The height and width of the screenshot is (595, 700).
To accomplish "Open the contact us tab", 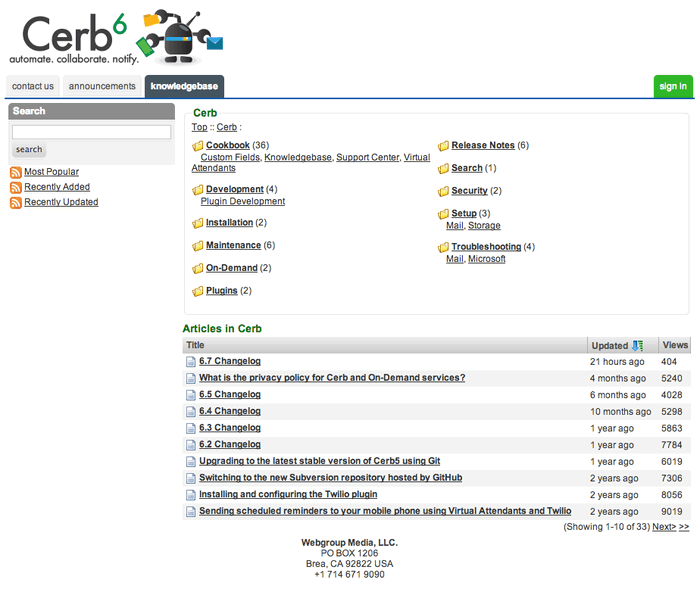I will point(33,86).
